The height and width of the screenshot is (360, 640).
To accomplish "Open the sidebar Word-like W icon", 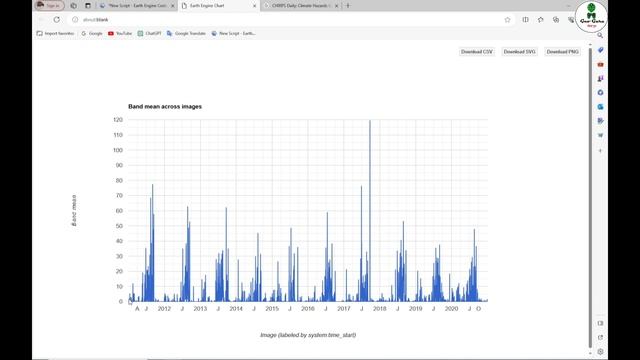I will [x=600, y=135].
